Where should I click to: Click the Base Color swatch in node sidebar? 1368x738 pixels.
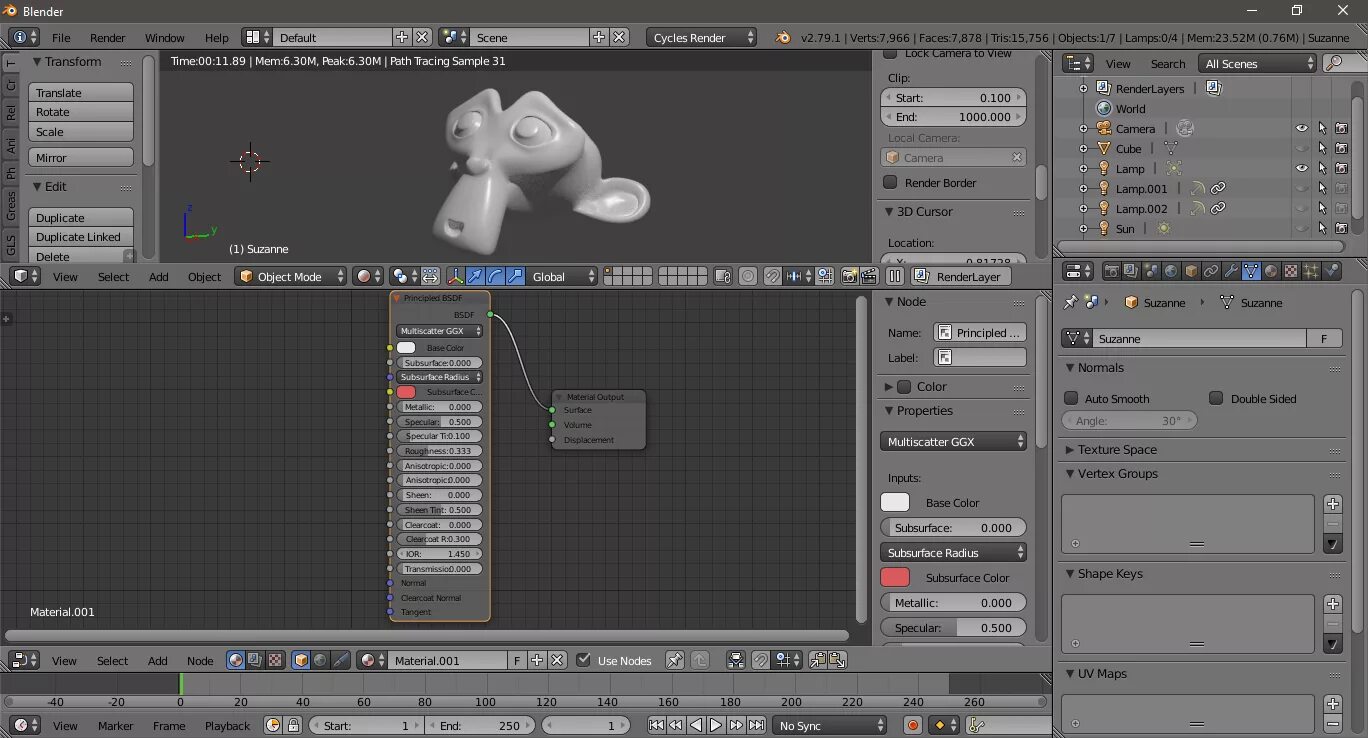click(x=895, y=502)
